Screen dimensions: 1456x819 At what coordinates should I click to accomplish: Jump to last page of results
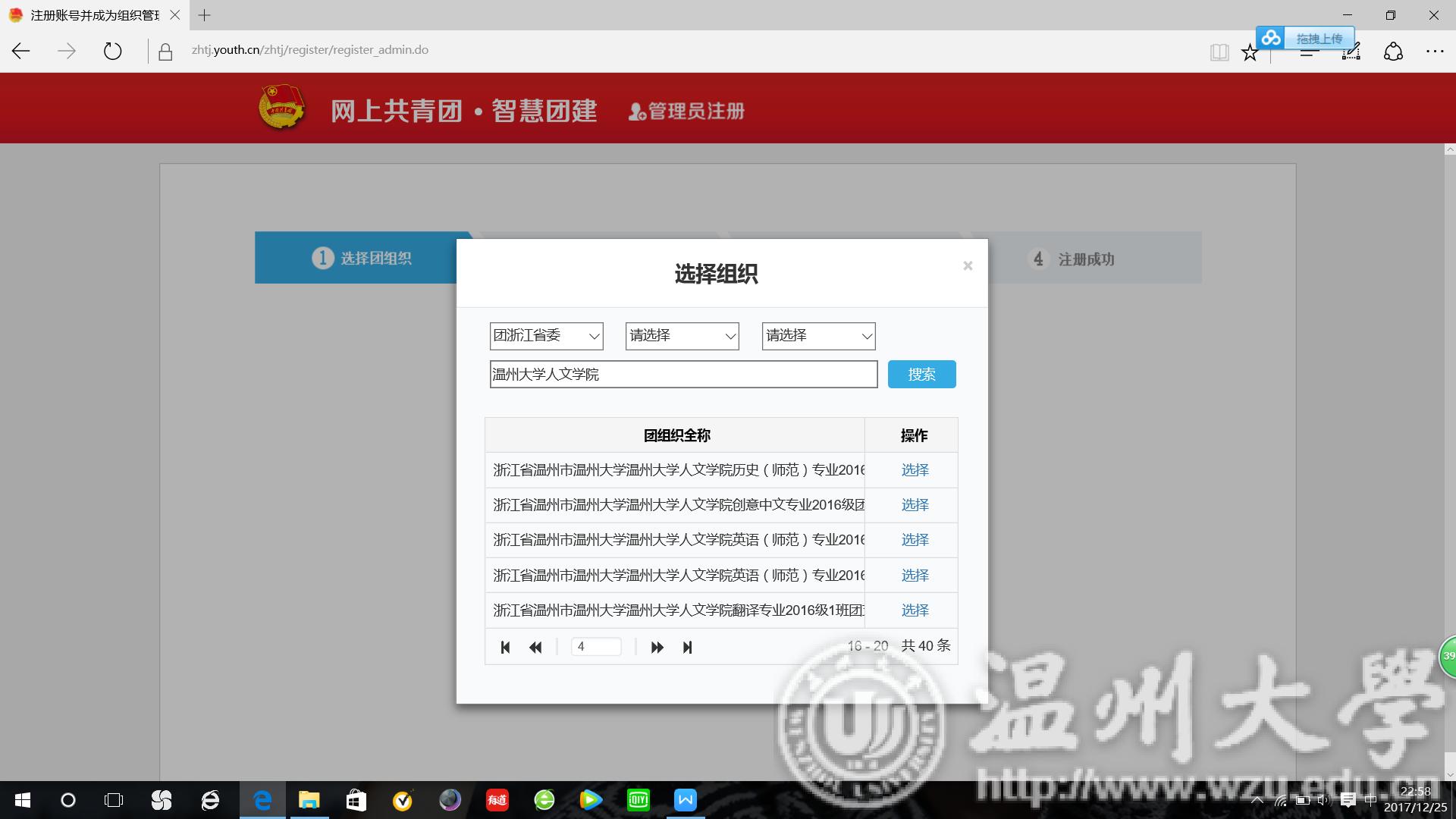click(687, 647)
